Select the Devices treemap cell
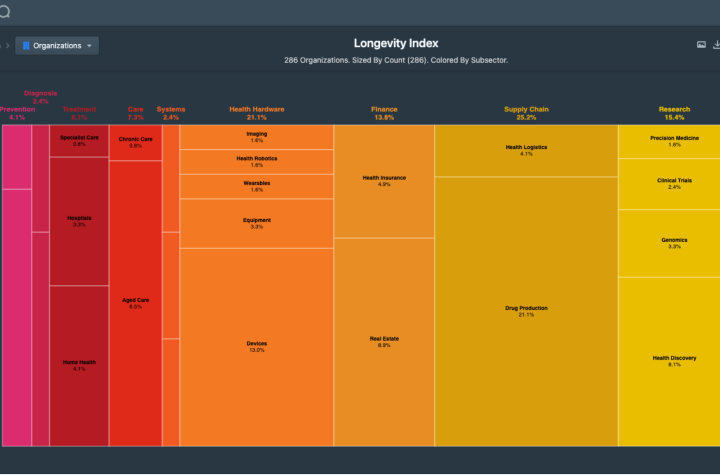 pos(257,347)
